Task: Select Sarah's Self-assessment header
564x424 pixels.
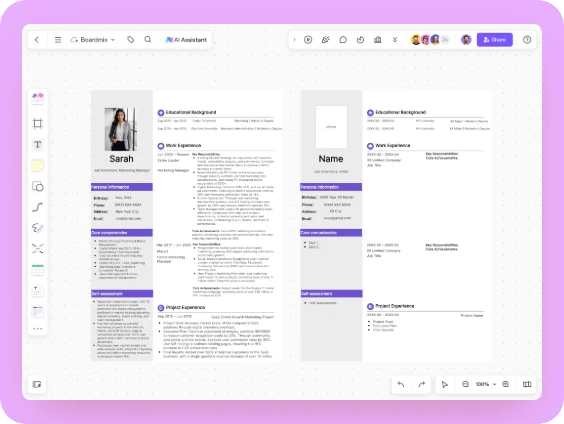Action: (122, 293)
